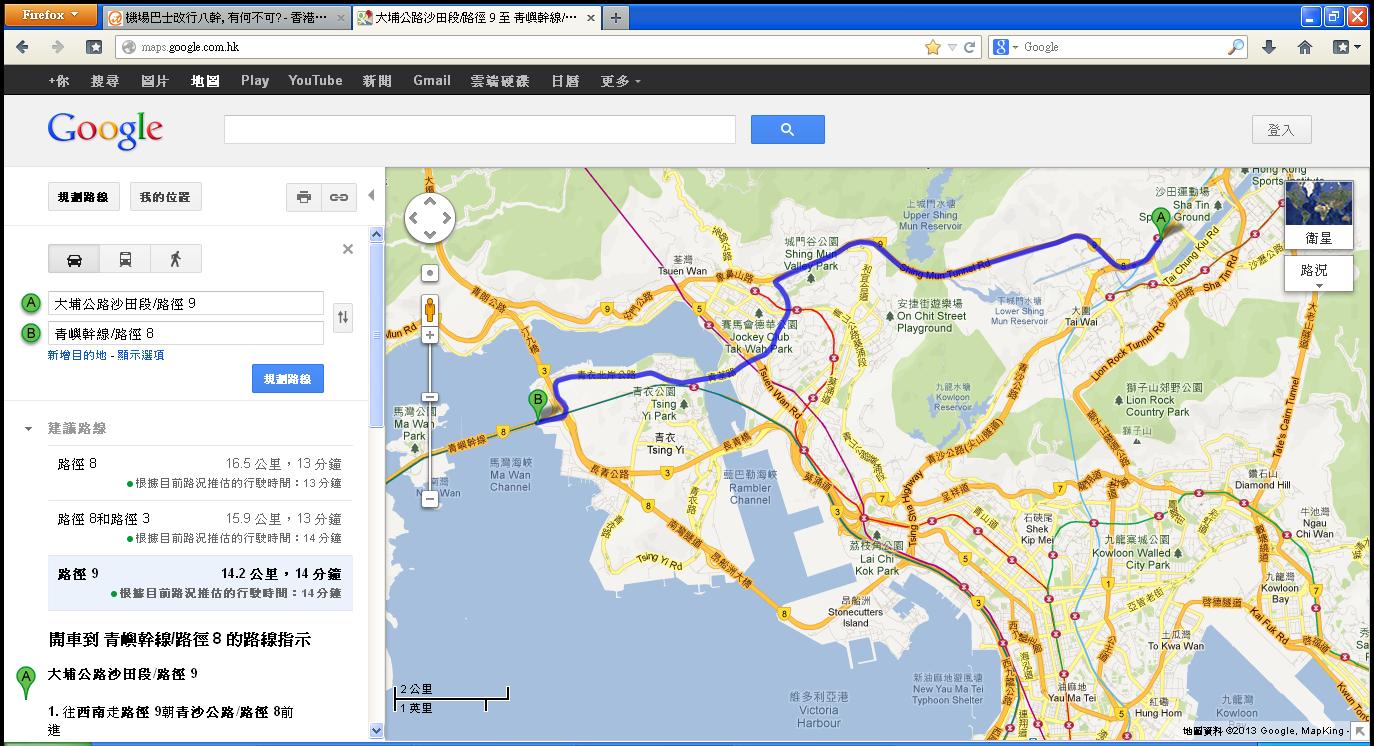Click the zoom slider track
This screenshot has height=746, width=1374.
tap(430, 417)
